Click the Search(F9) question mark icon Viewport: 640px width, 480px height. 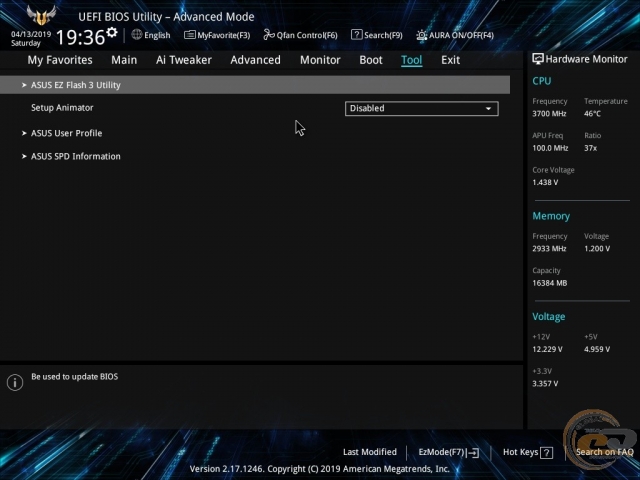tap(356, 35)
